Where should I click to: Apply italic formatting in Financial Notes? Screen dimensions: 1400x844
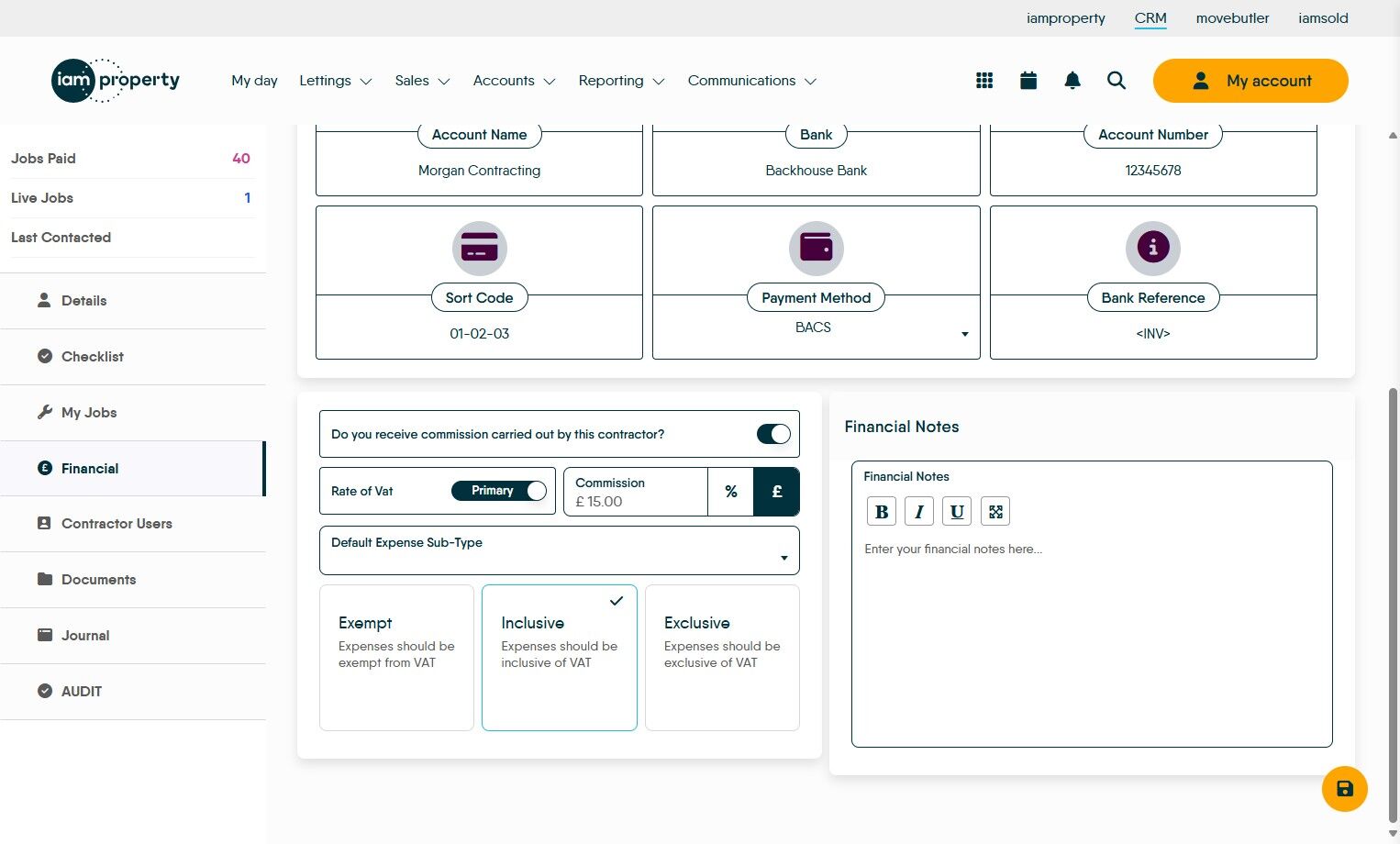pyautogui.click(x=919, y=512)
